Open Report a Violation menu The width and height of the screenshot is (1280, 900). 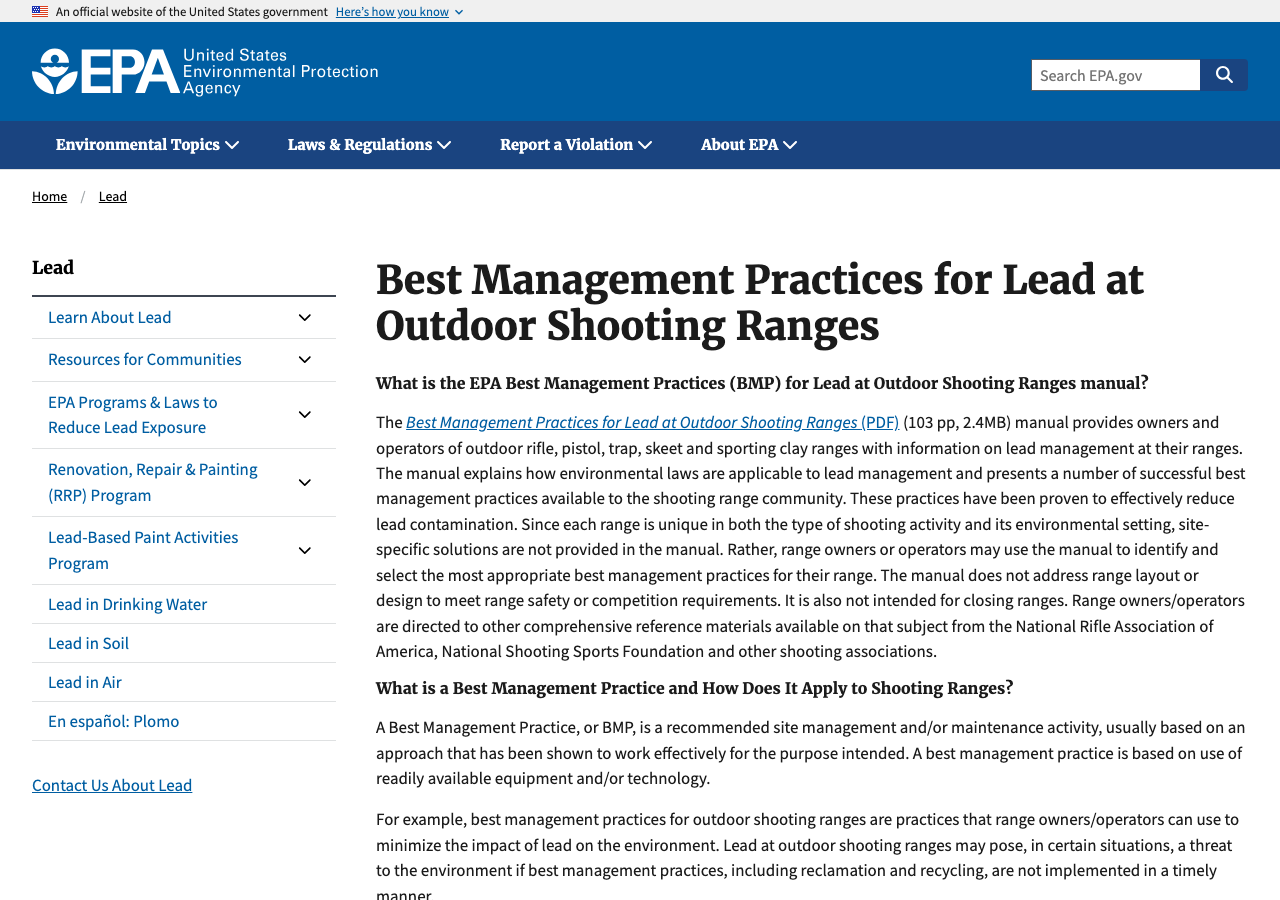576,145
